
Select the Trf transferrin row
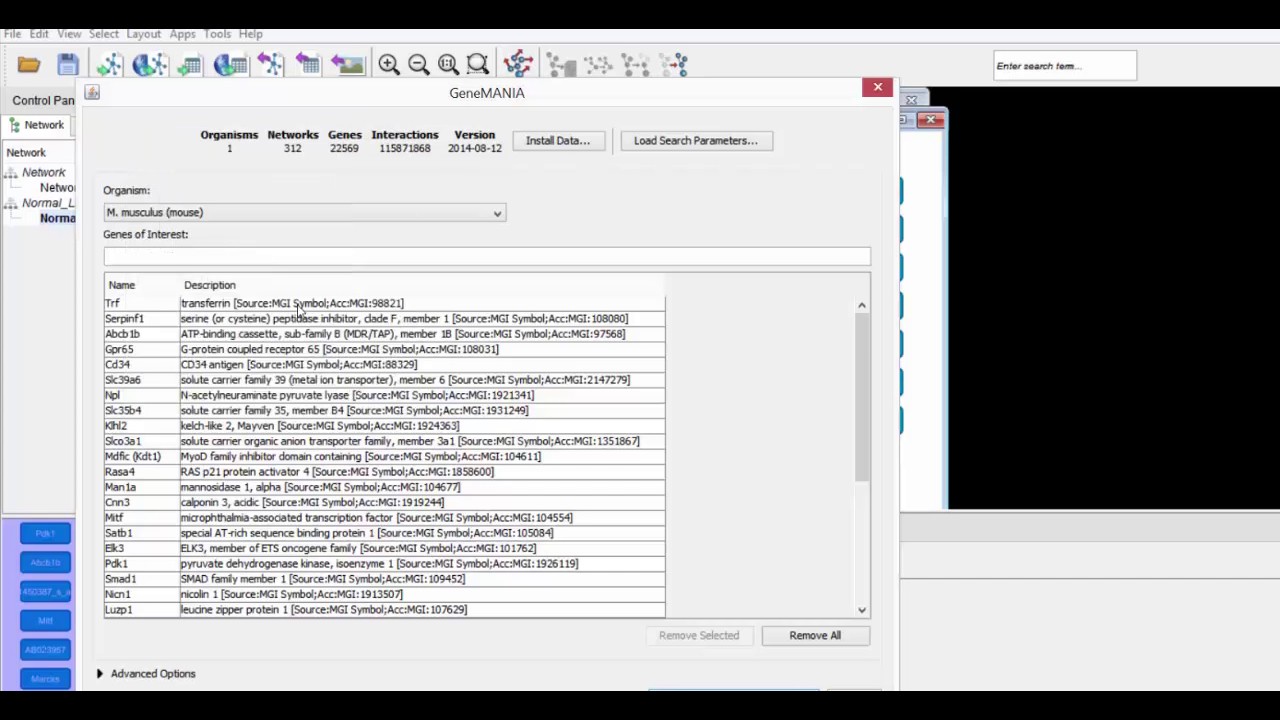coord(384,303)
